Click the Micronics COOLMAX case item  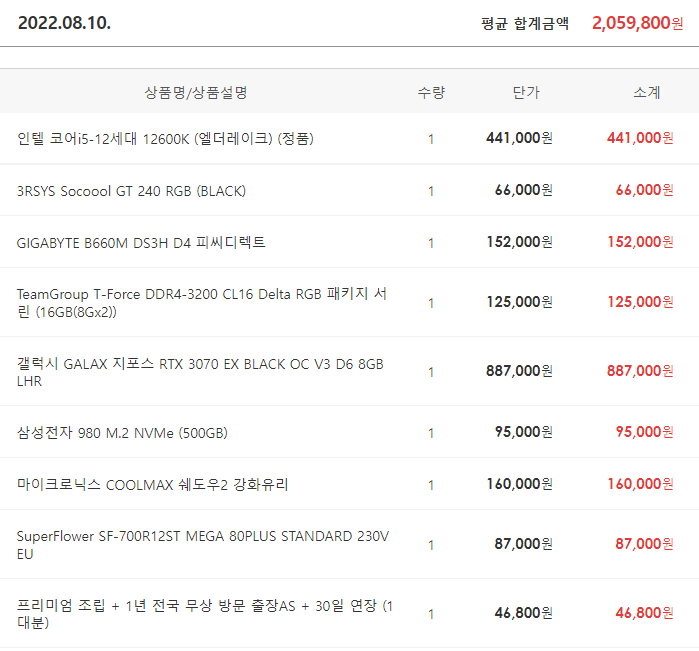[x=152, y=484]
